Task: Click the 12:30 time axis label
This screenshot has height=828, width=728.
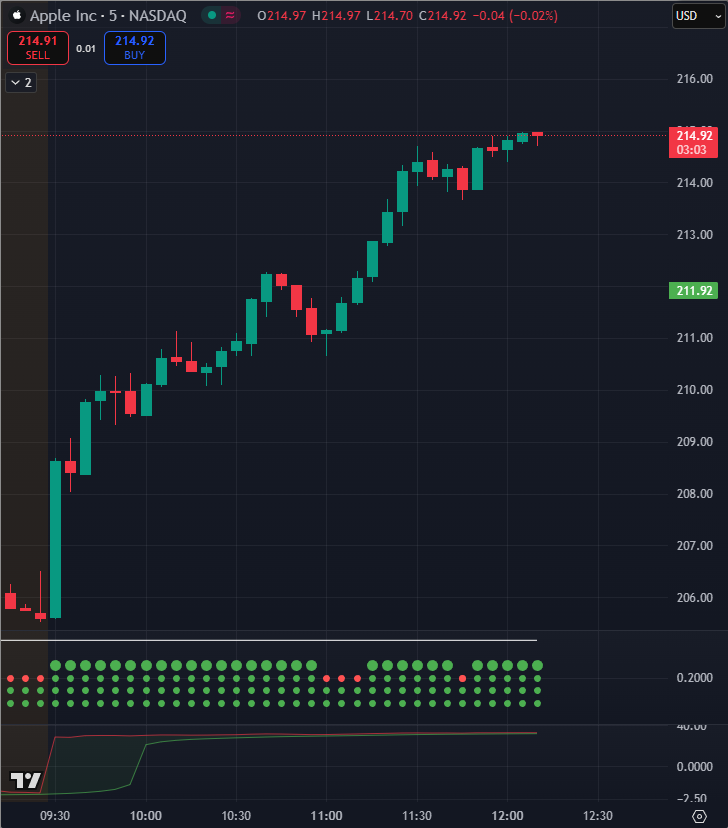Action: (x=598, y=816)
